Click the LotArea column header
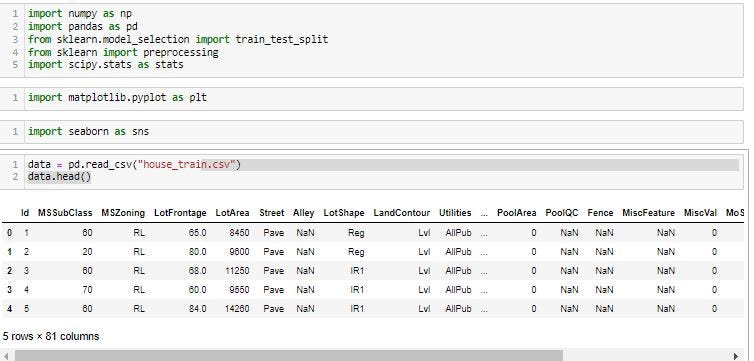Image resolution: width=754 pixels, height=361 pixels. click(232, 213)
